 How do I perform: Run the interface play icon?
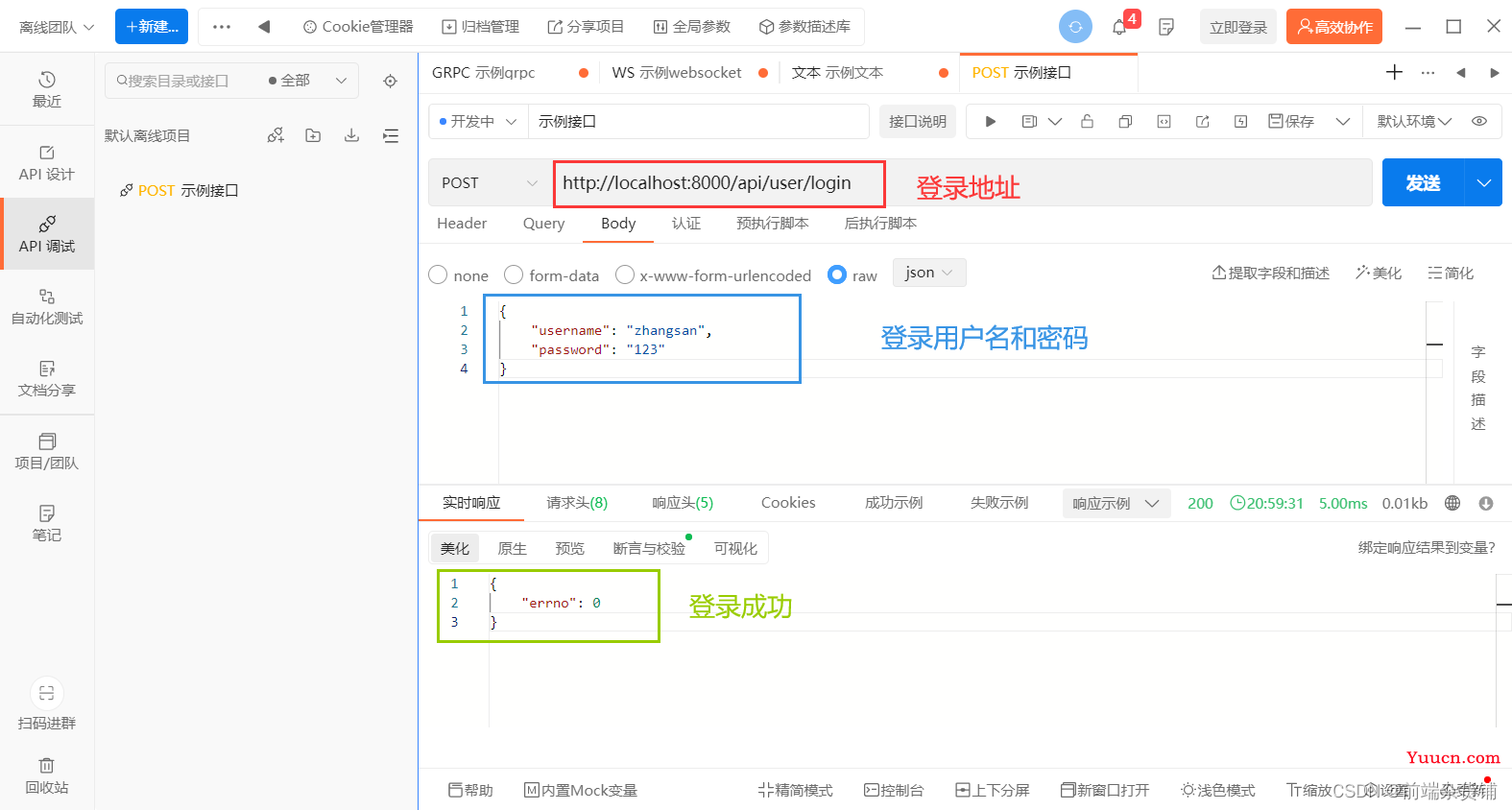click(991, 122)
